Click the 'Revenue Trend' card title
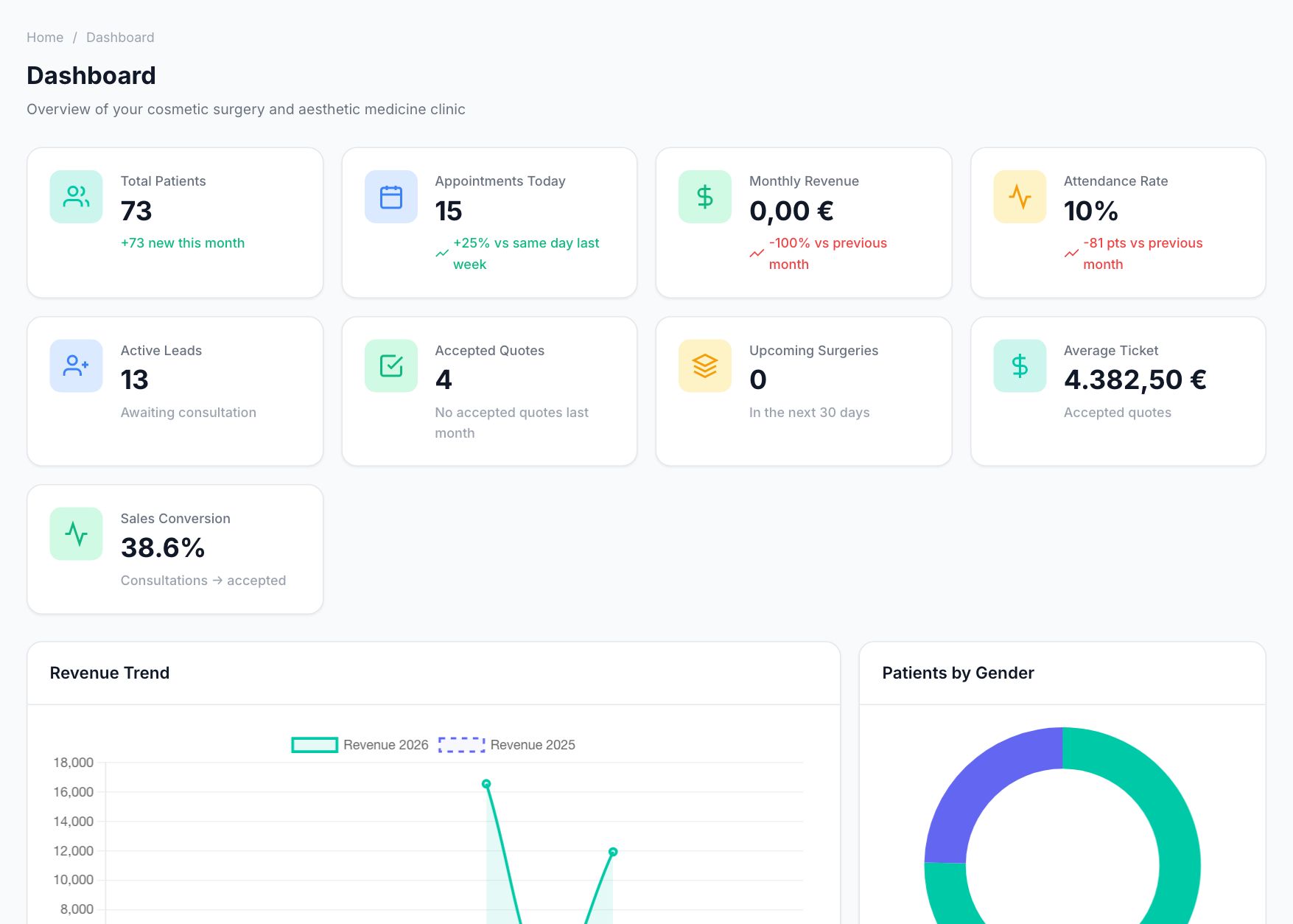 click(110, 673)
